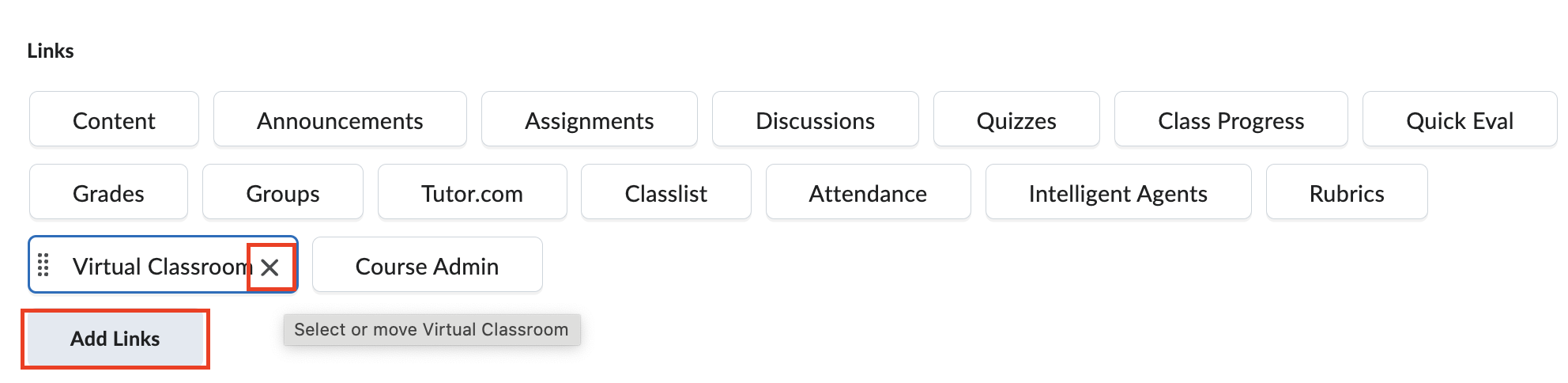Select the Rubrics link
Image resolution: width=1568 pixels, height=383 pixels.
click(x=1346, y=193)
